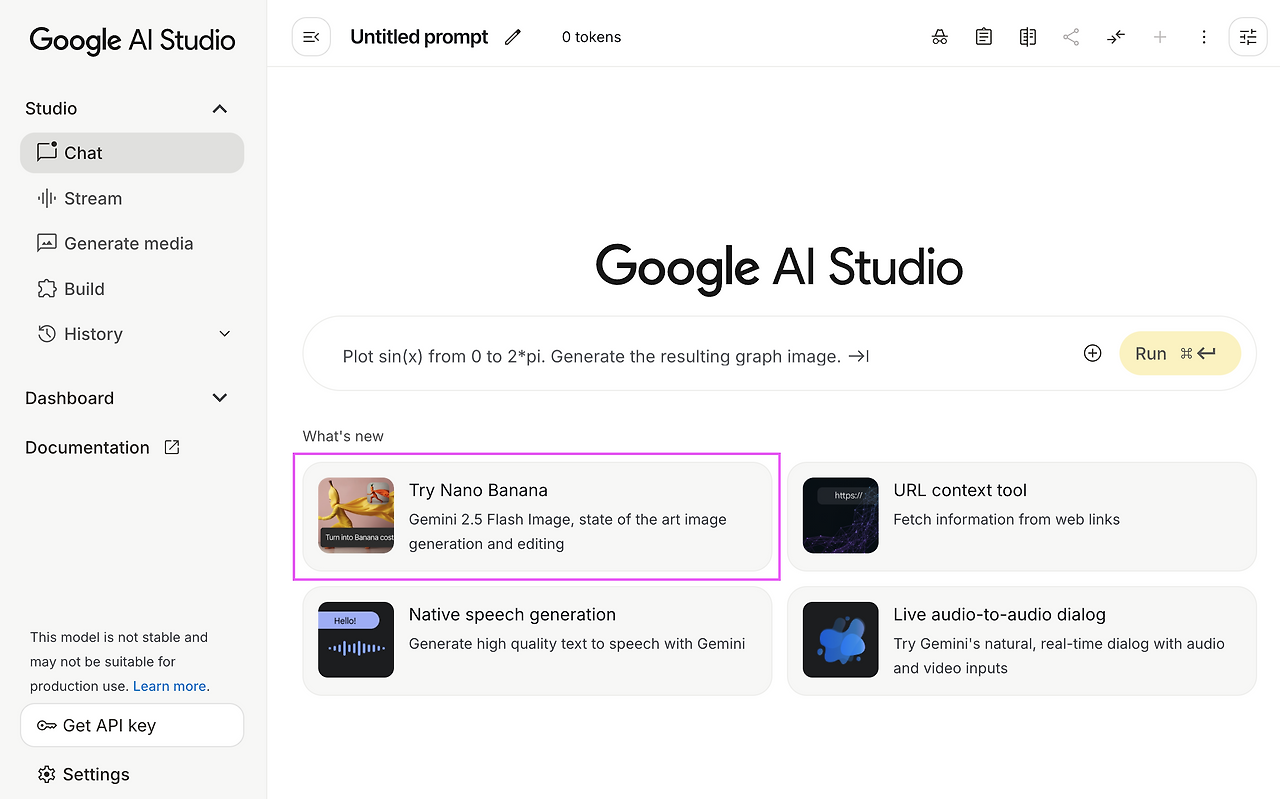1280x799 pixels.
Task: Run the prompt with the Run button
Action: pos(1180,353)
